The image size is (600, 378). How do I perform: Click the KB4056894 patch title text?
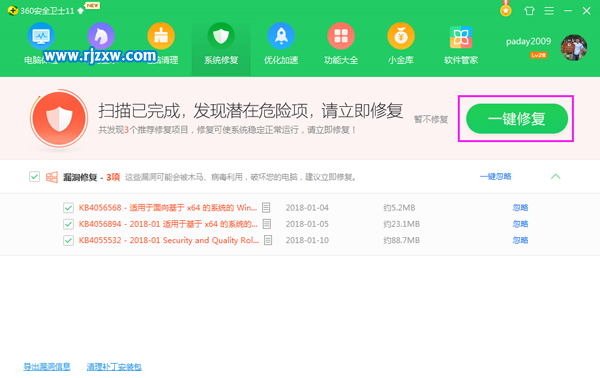168,224
